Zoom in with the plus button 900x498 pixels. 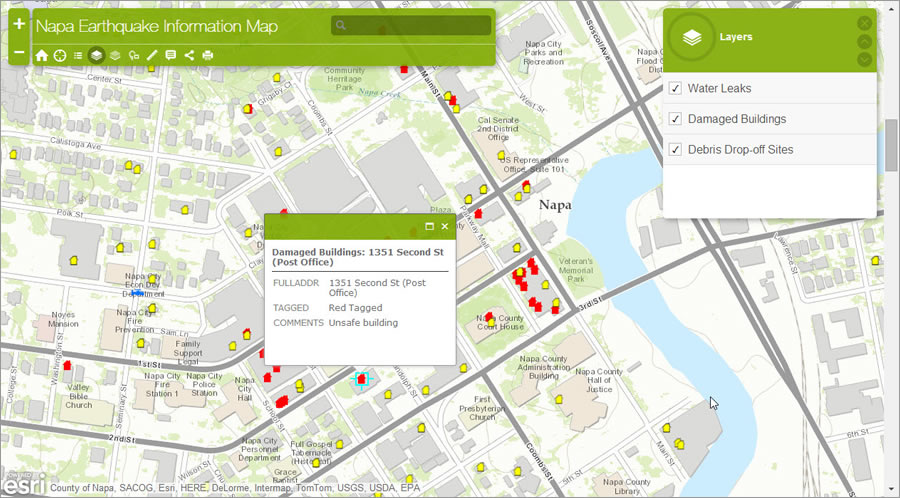pyautogui.click(x=19, y=24)
